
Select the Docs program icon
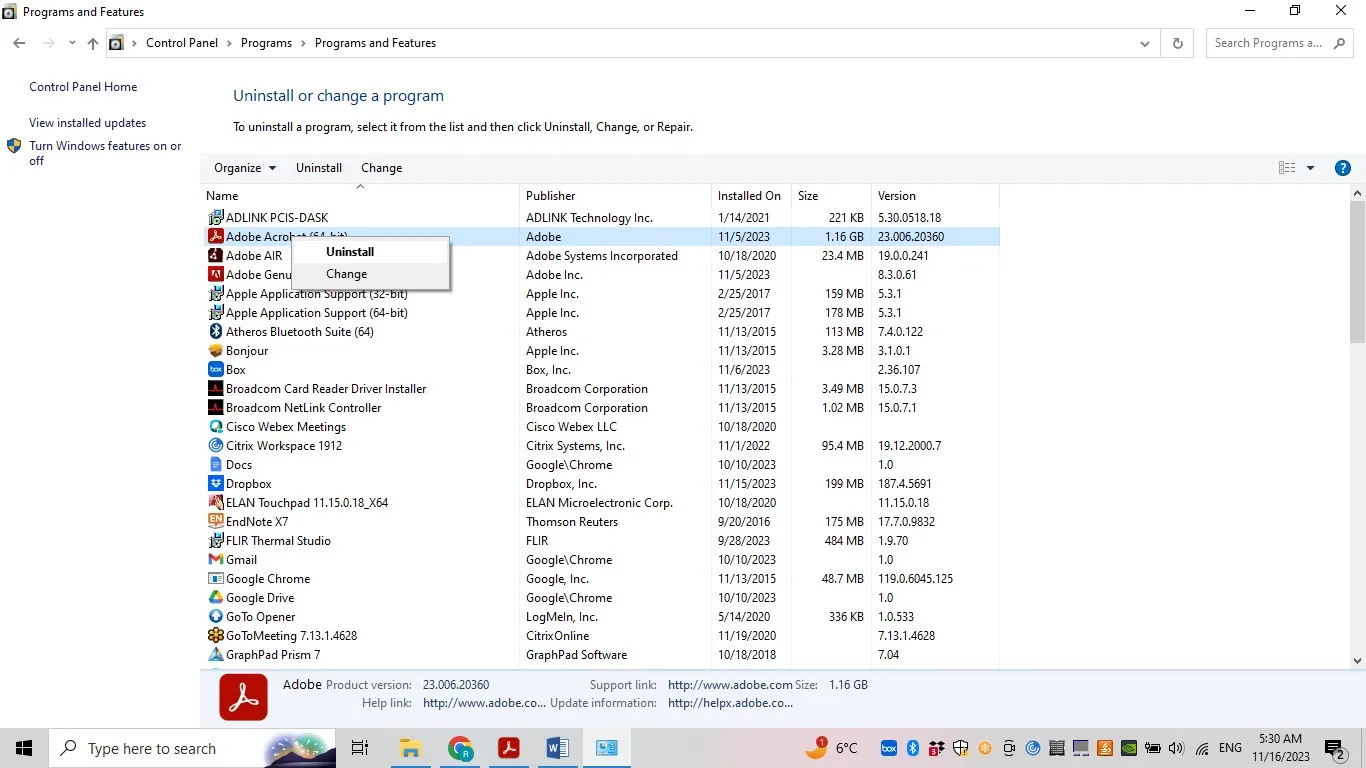215,465
